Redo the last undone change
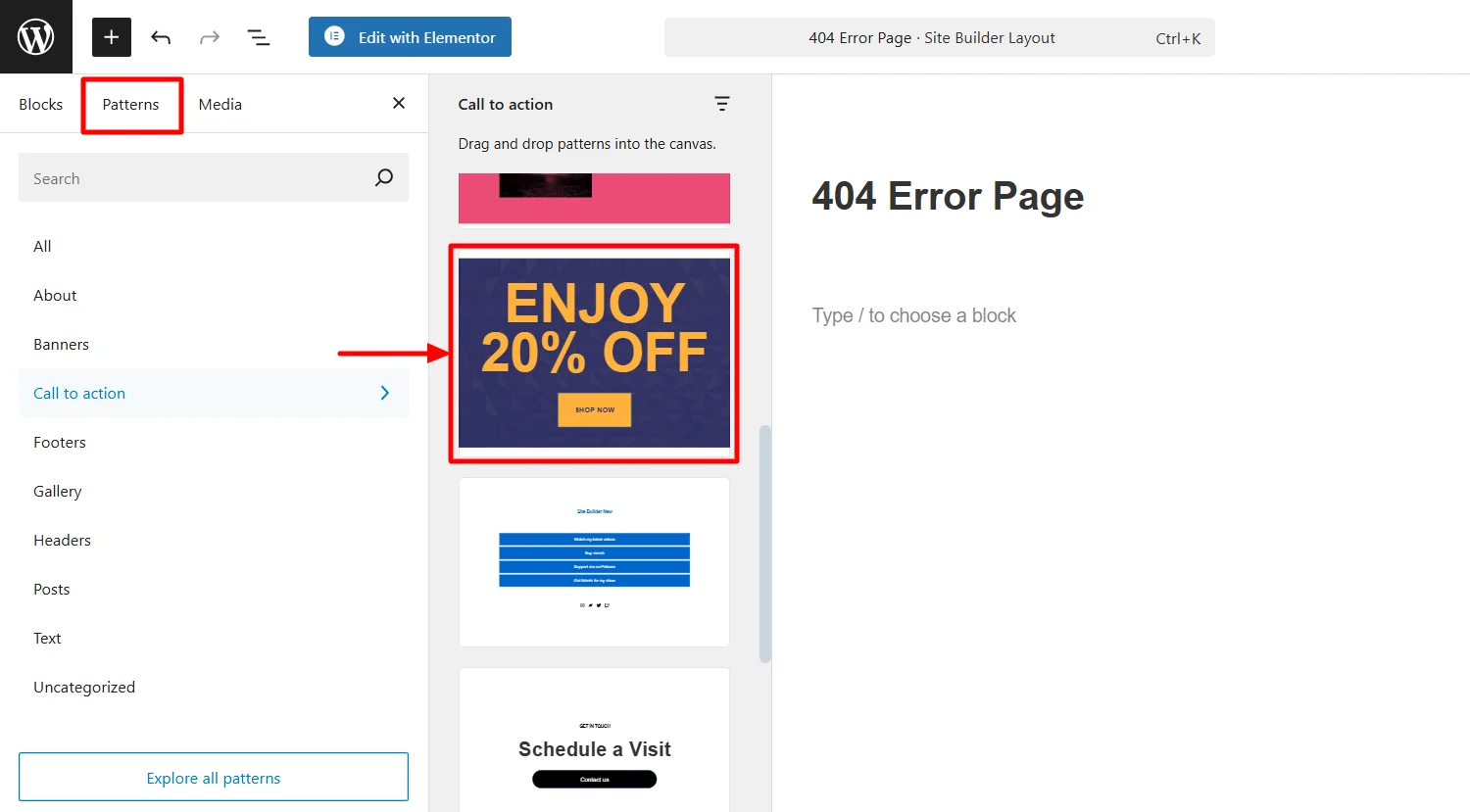Screen dimensions: 1470x812 (210, 37)
